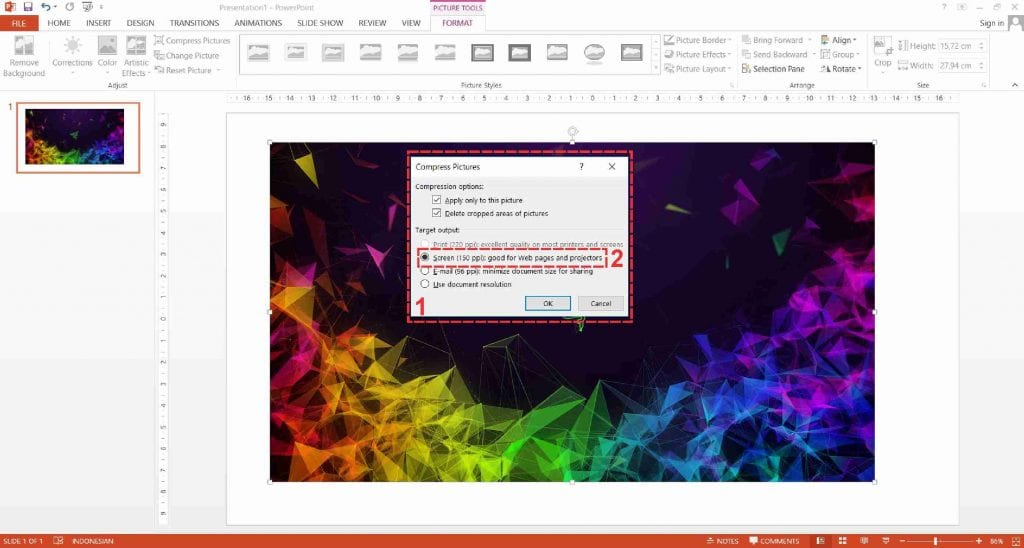Click Compress Pictures in the ribbon
The image size is (1024, 548).
tap(192, 41)
